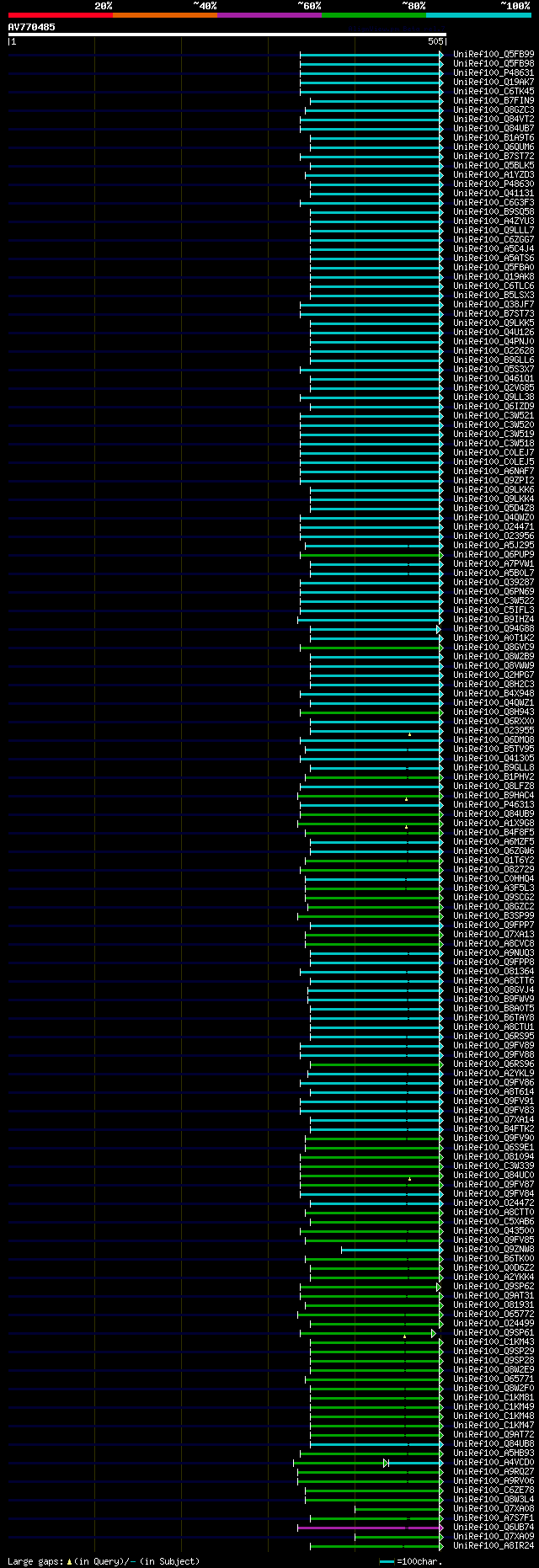The width and height of the screenshot is (539, 1568).
Task: Select hit label UniRef100_Q6DMQ8
Action: pos(494,739)
